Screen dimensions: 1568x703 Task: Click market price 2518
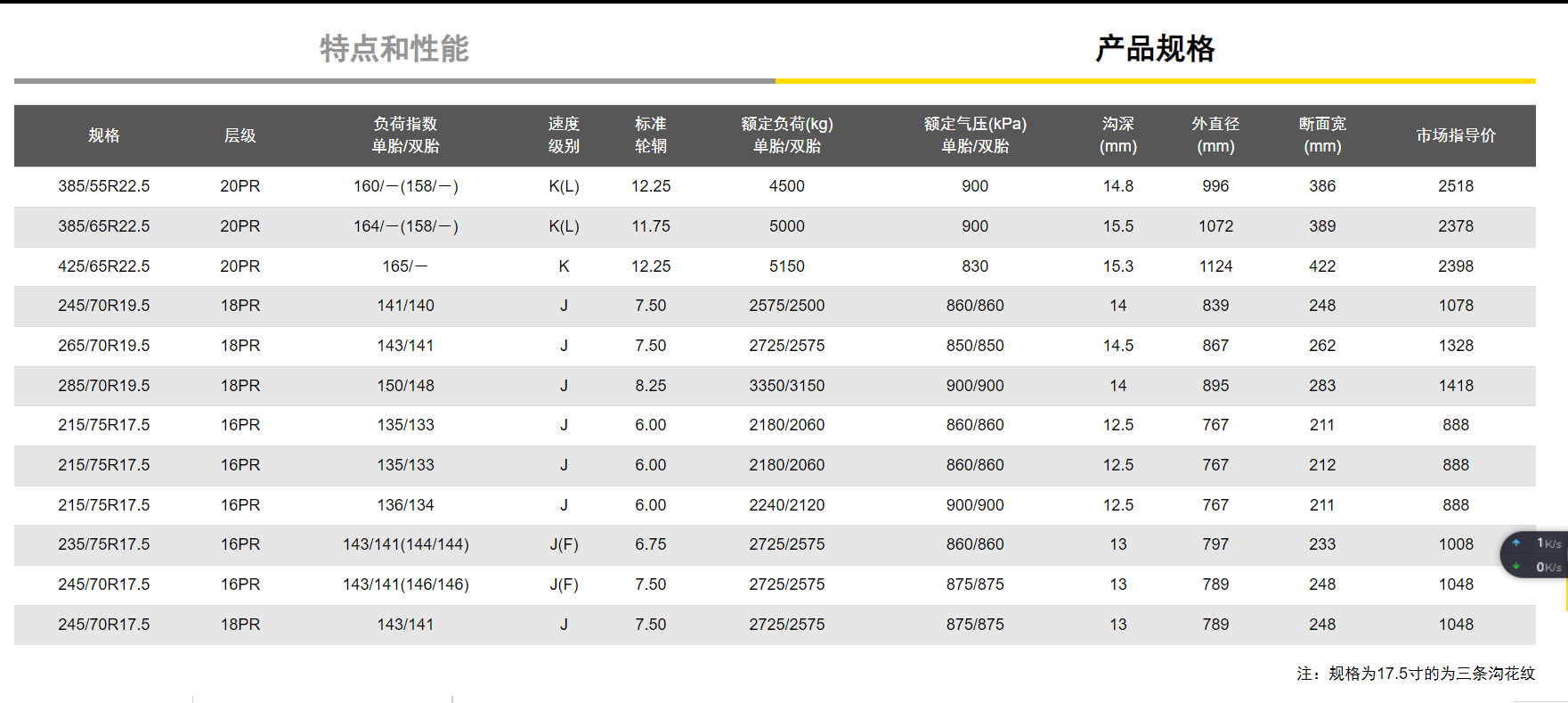coord(1456,186)
